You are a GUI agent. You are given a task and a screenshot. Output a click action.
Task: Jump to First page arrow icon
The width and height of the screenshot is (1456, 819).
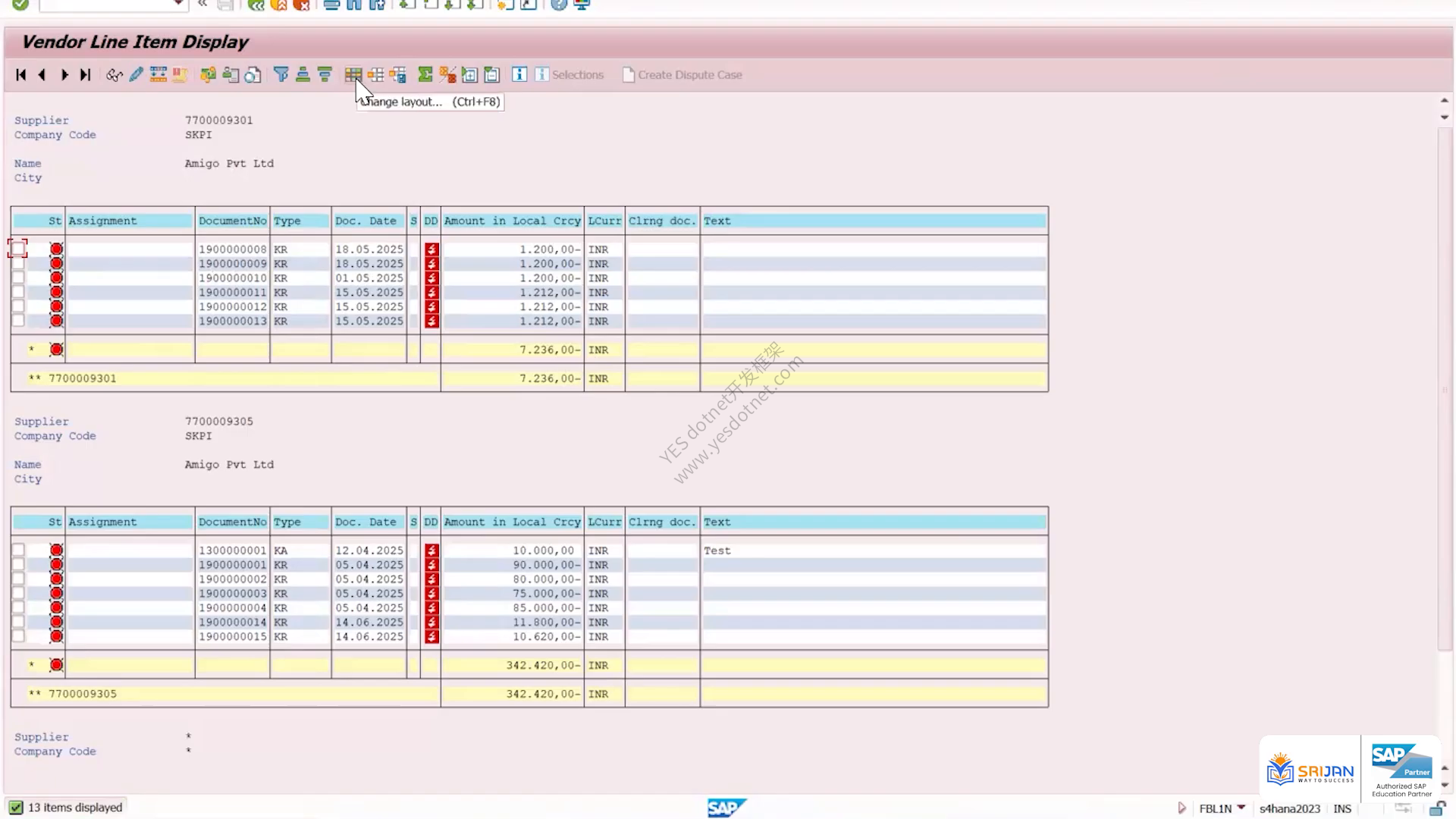[21, 74]
